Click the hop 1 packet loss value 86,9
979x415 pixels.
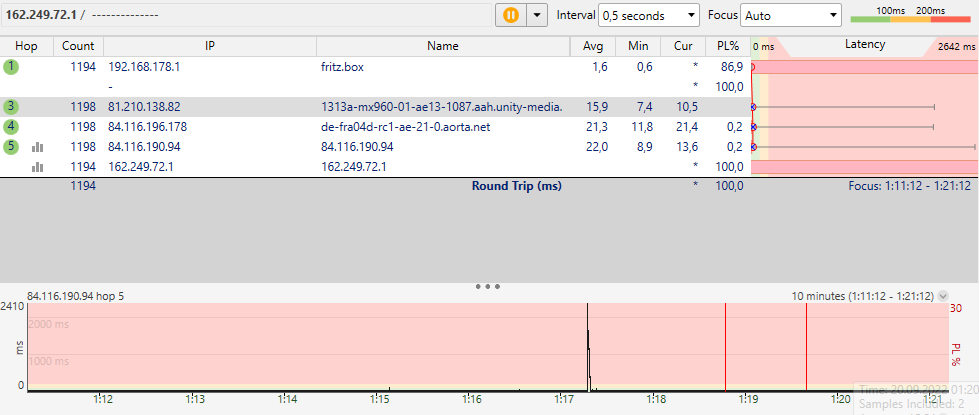pos(732,67)
